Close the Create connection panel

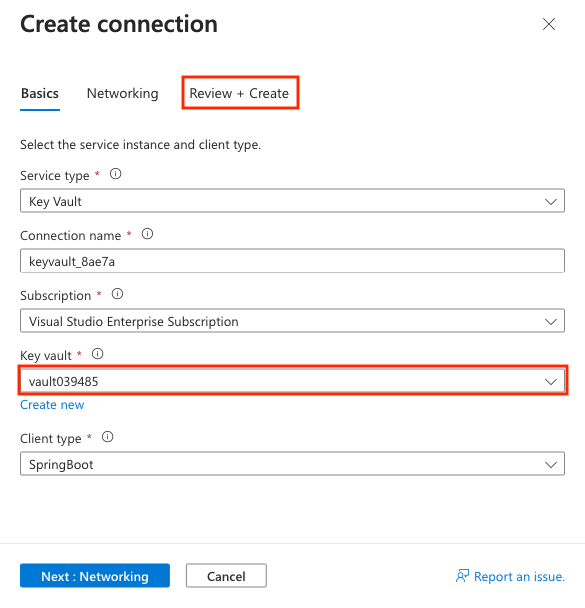point(549,24)
